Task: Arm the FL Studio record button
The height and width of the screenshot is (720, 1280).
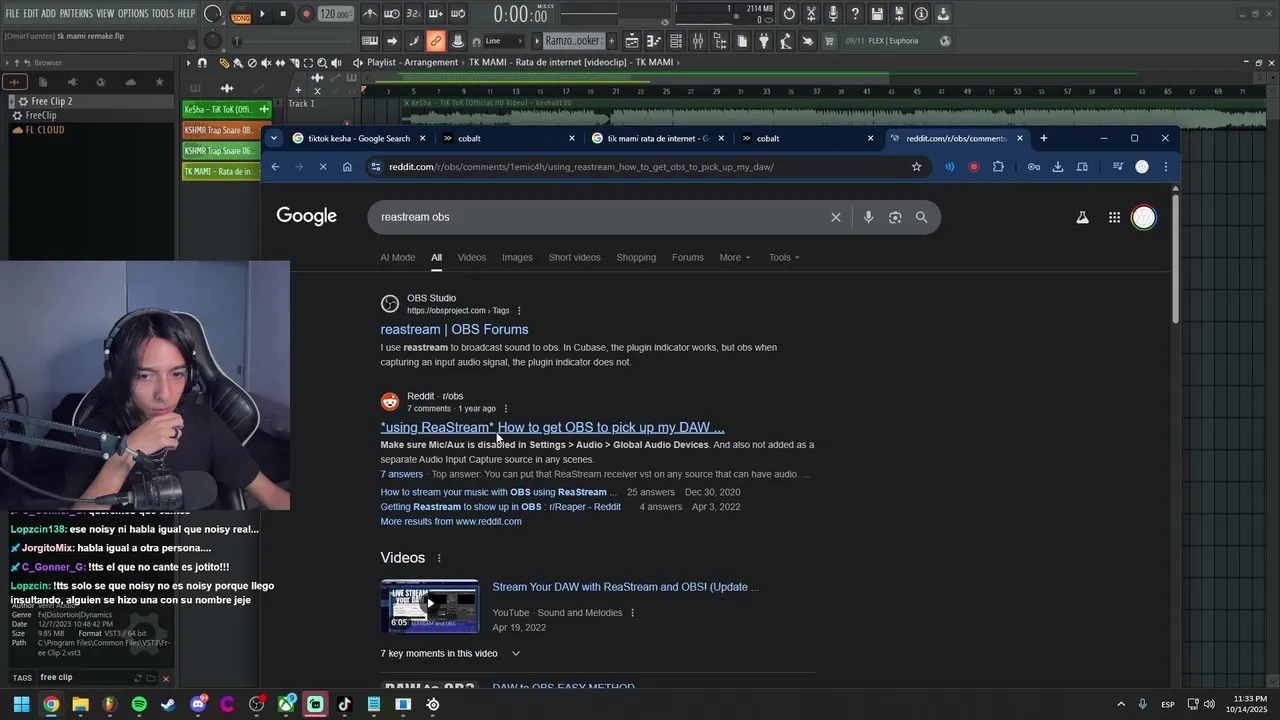Action: [306, 14]
